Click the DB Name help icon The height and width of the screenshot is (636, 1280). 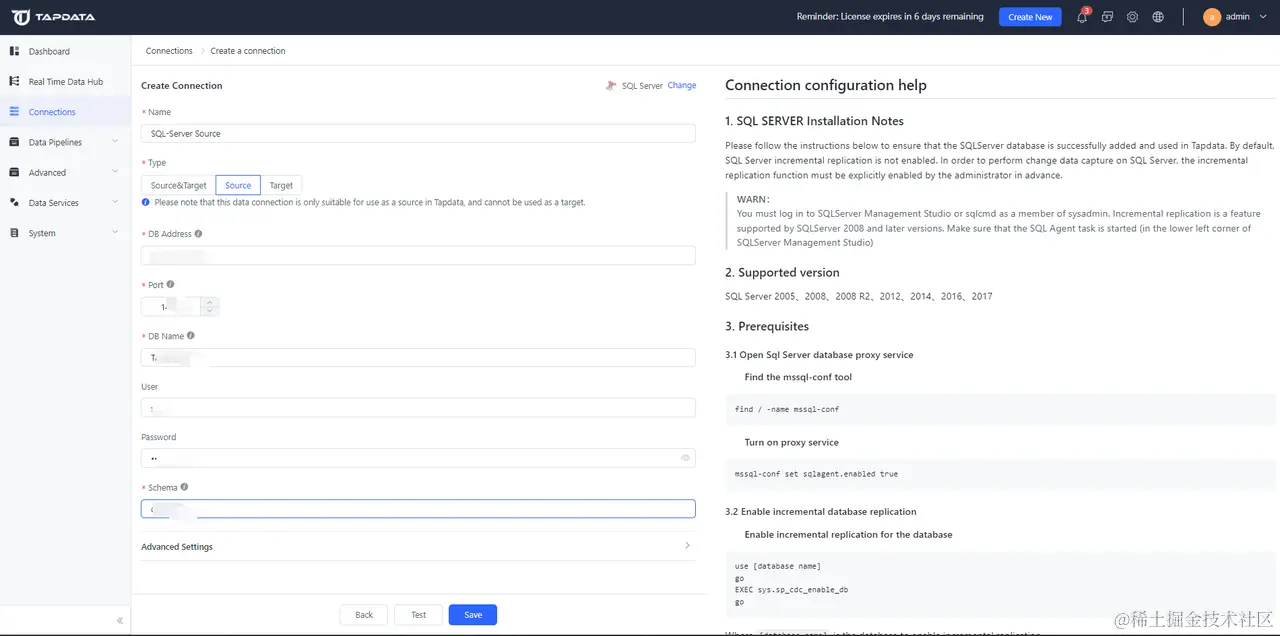click(191, 336)
